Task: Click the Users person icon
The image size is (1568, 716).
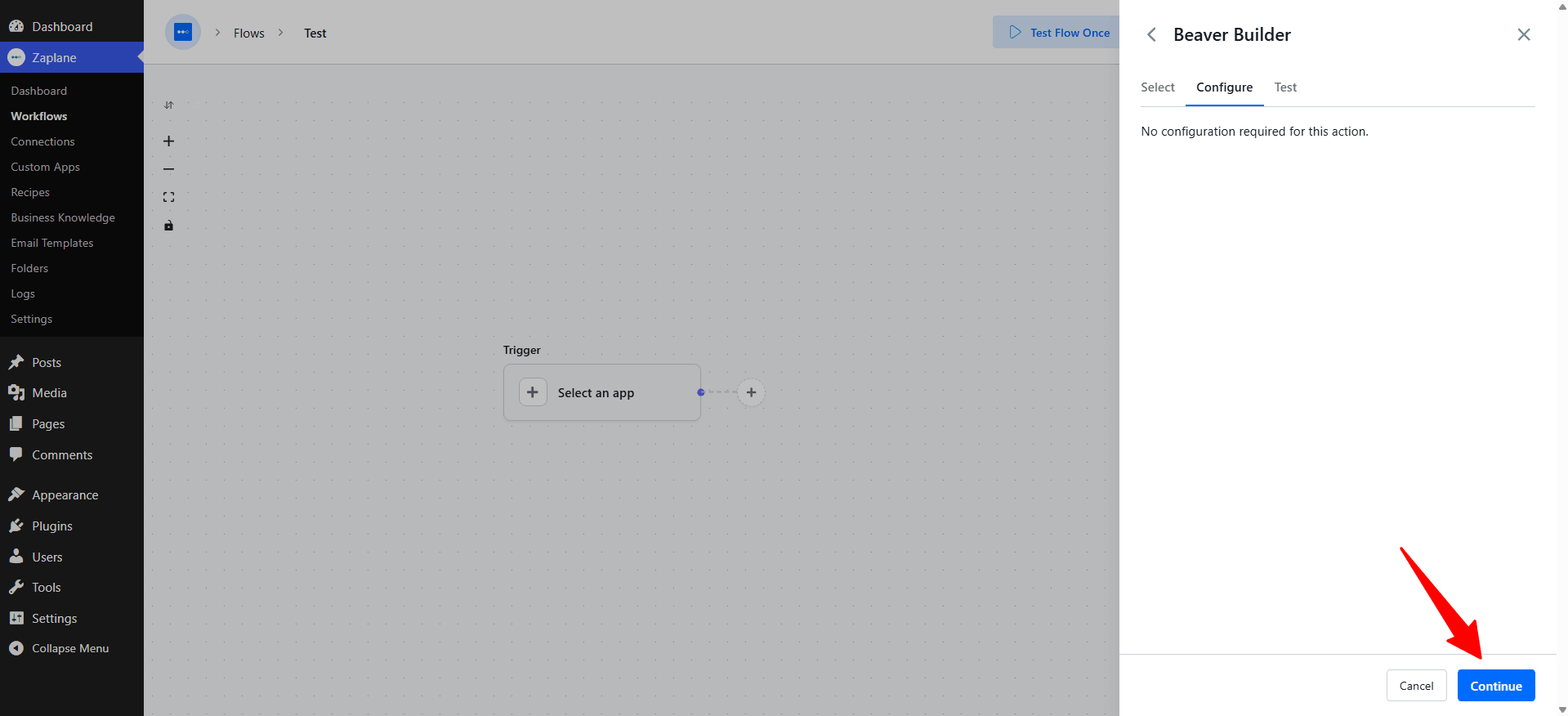Action: [16, 557]
